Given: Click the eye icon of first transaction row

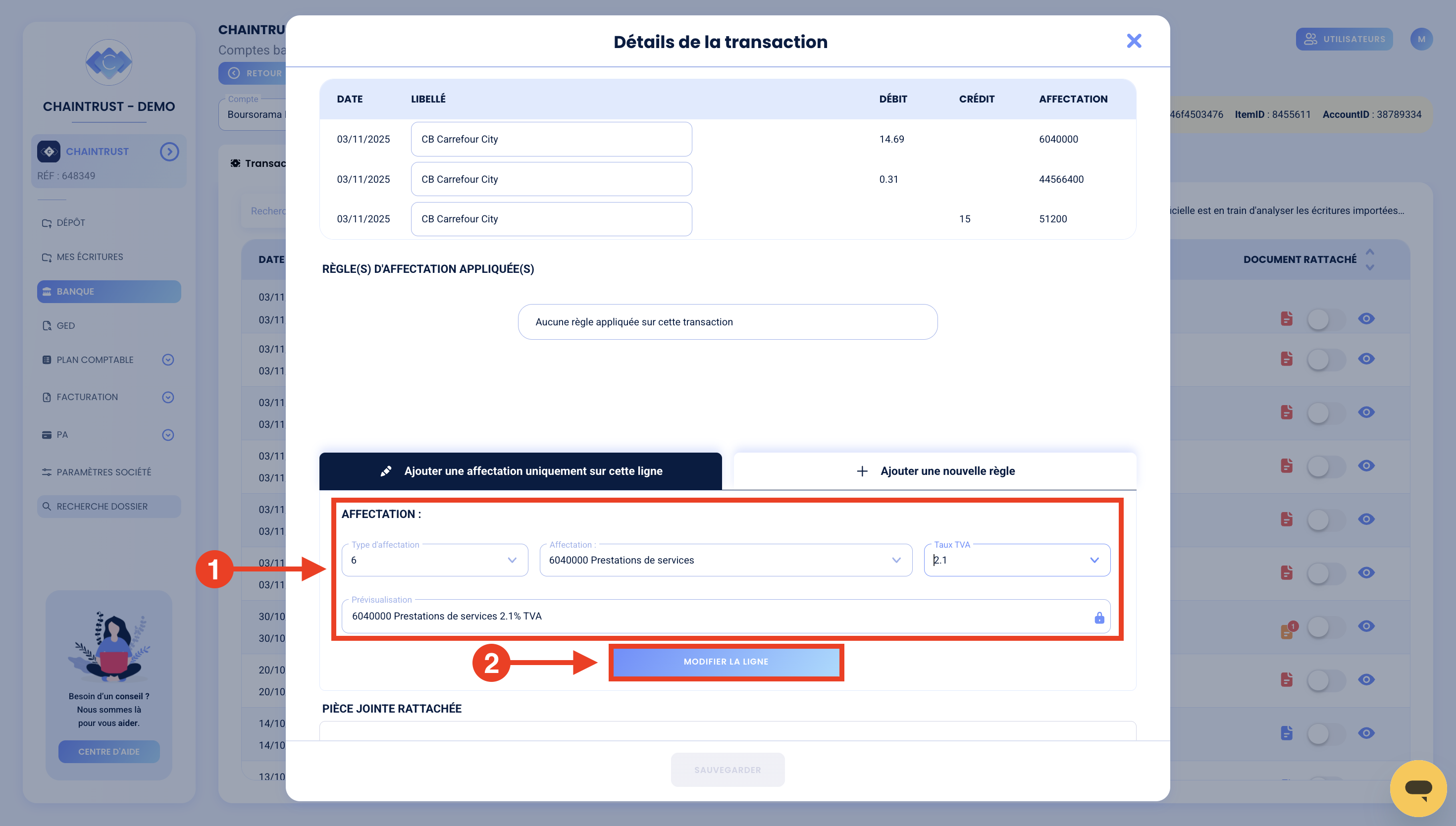Looking at the screenshot, I should (1366, 319).
